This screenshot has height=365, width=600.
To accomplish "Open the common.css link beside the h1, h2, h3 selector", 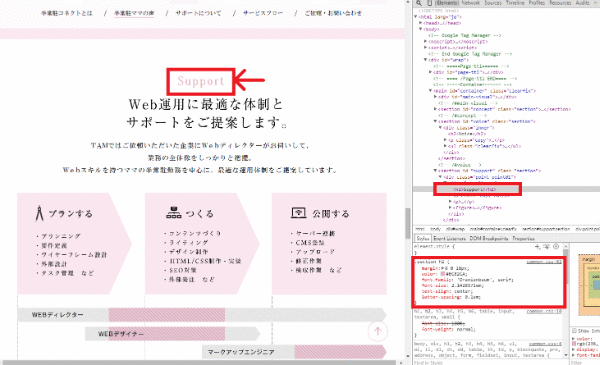I will (x=544, y=311).
